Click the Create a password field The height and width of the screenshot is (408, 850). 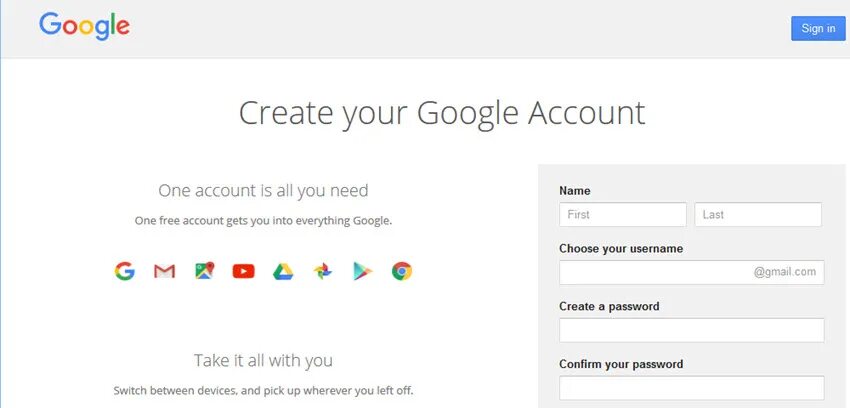pyautogui.click(x=692, y=330)
